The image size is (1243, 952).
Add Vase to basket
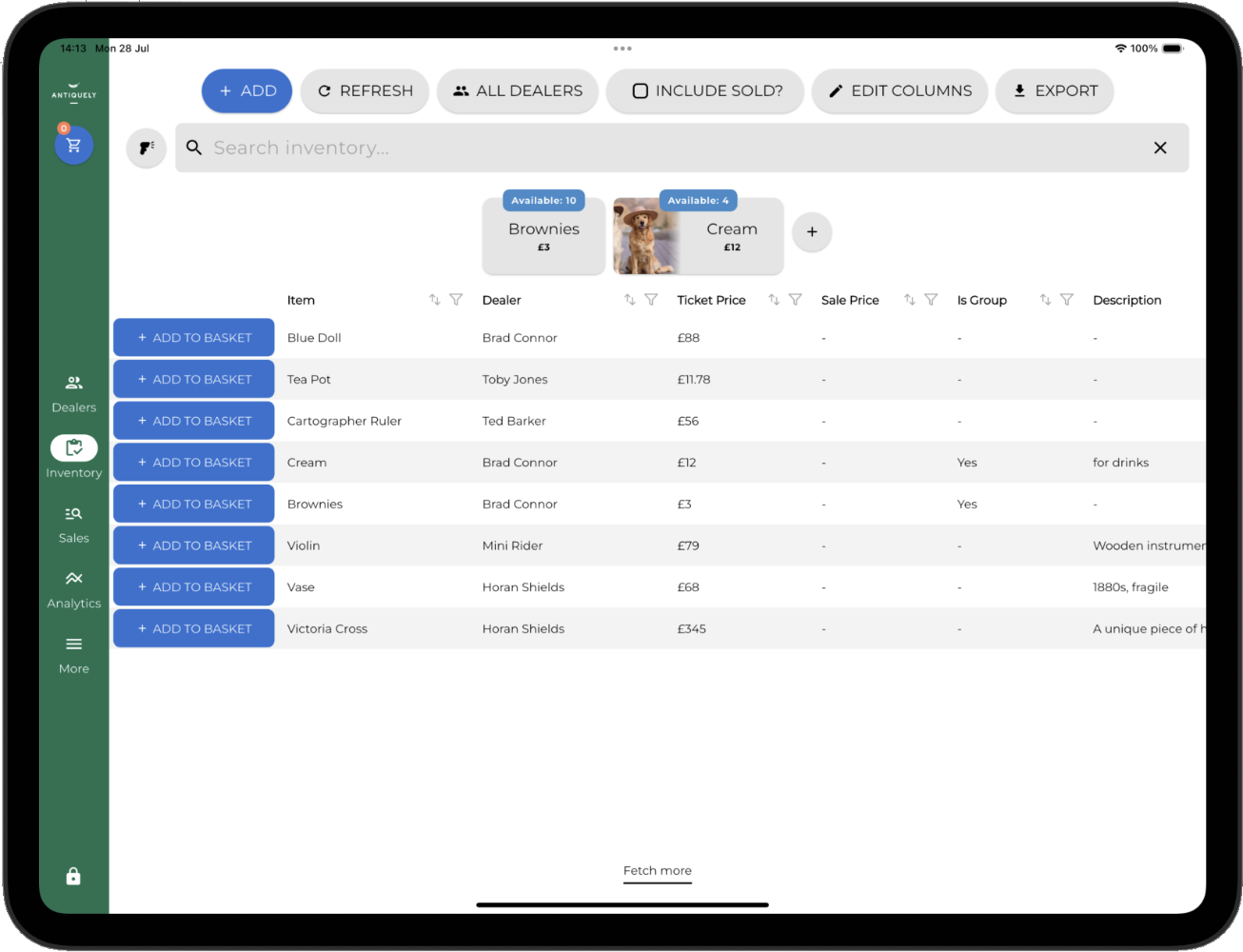pyautogui.click(x=194, y=587)
